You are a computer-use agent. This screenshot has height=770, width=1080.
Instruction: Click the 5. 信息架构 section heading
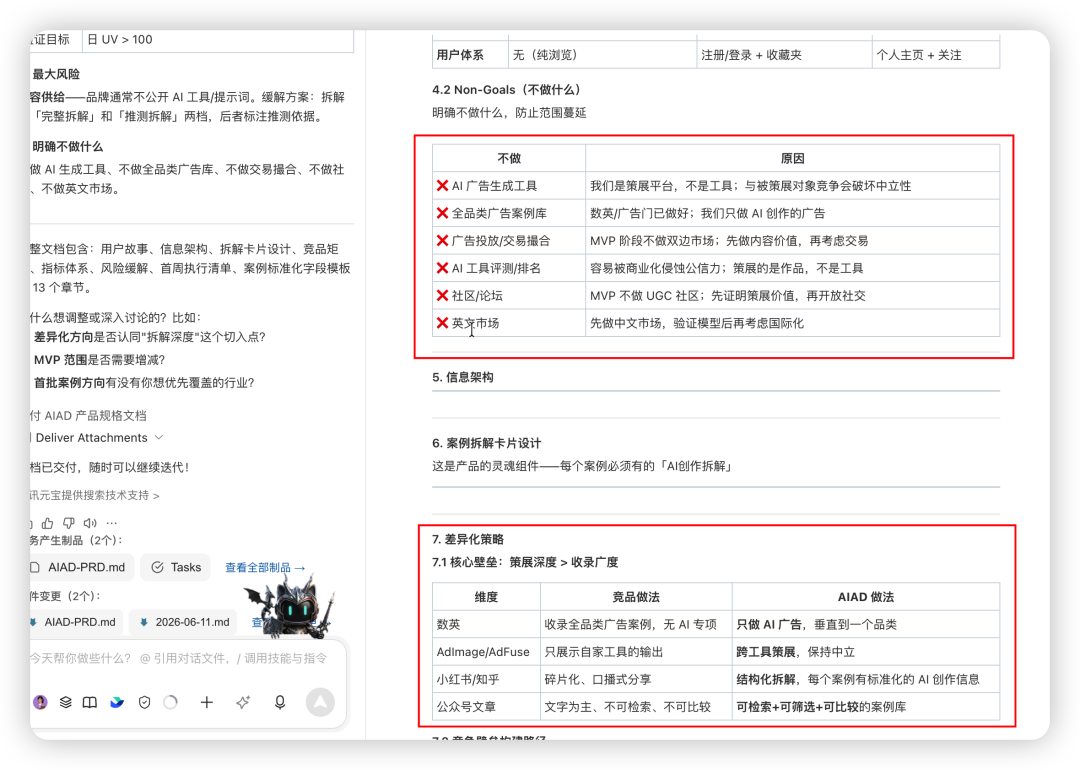click(x=463, y=377)
